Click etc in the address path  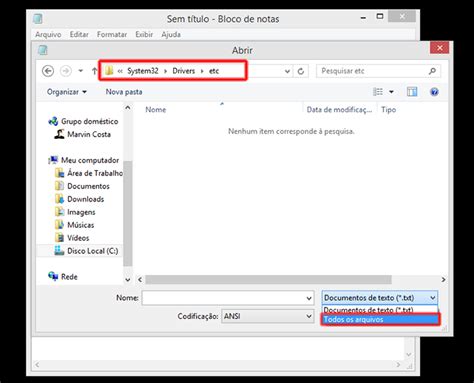[x=214, y=71]
